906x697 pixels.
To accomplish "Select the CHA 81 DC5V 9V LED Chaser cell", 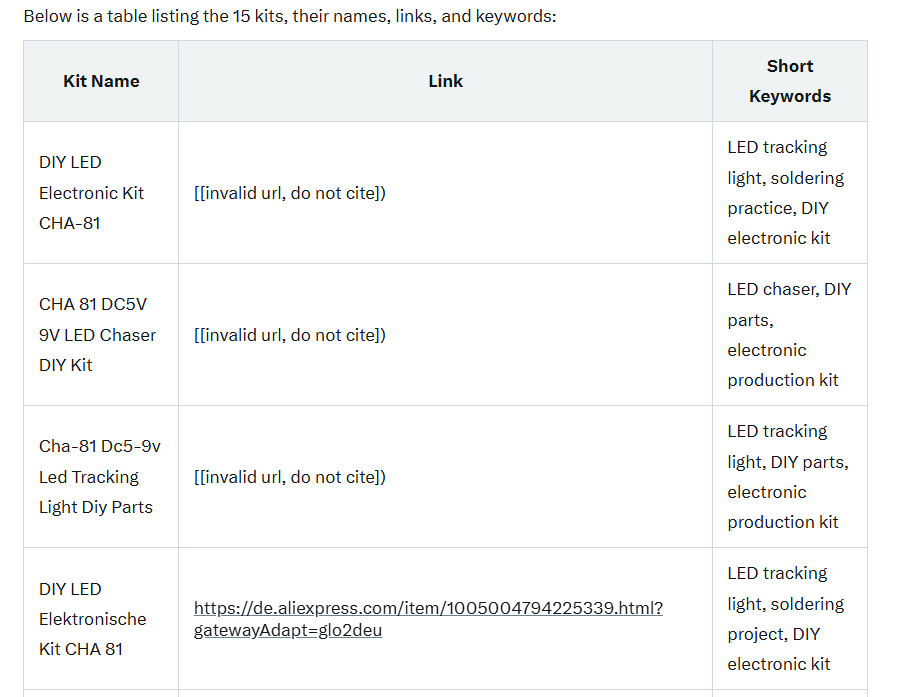I will (101, 335).
